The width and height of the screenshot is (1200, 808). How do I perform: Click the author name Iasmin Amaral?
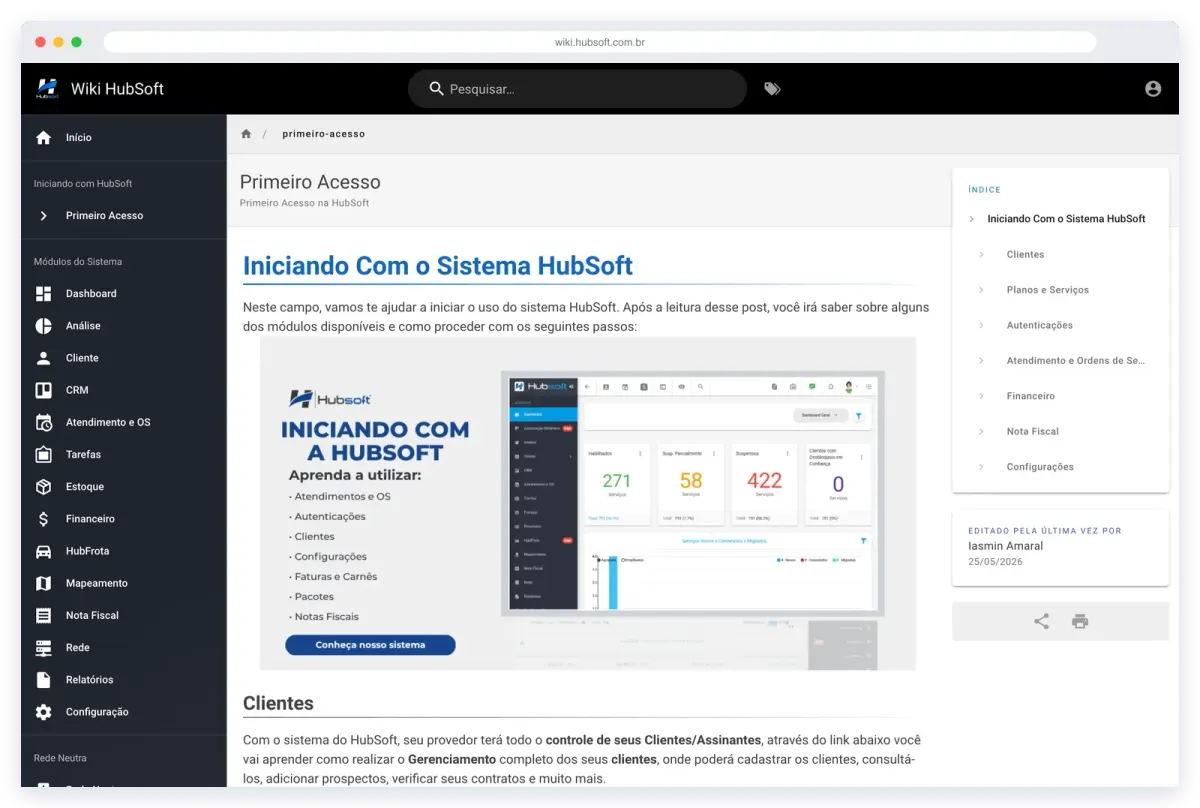[1005, 546]
